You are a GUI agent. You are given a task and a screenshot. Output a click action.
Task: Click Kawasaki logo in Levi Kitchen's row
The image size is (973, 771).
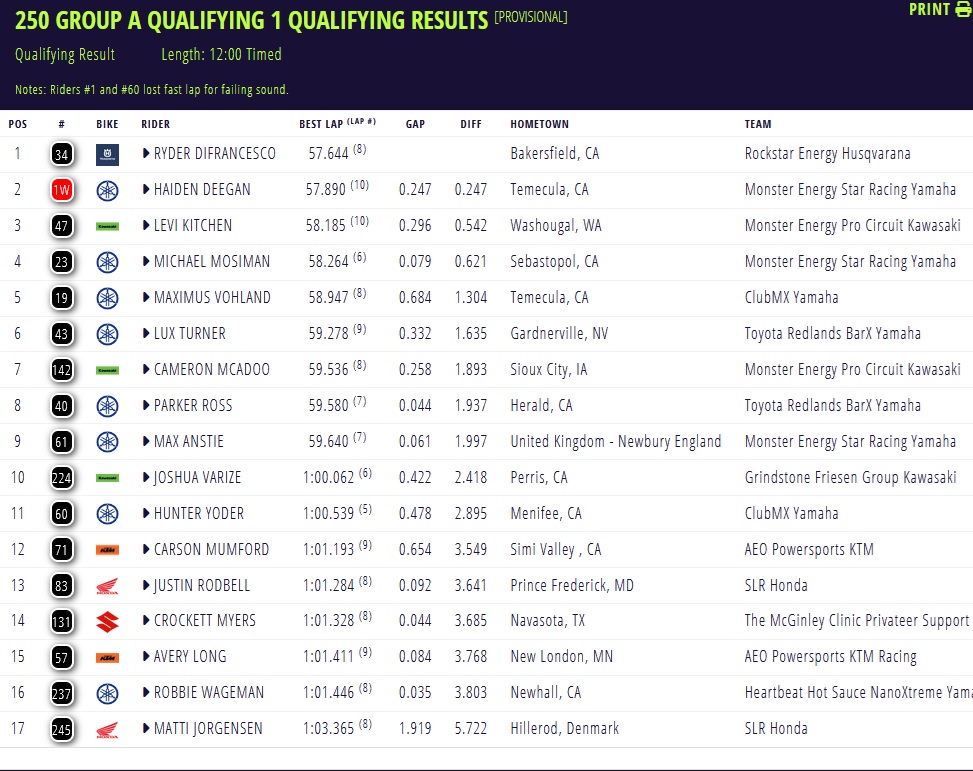107,226
